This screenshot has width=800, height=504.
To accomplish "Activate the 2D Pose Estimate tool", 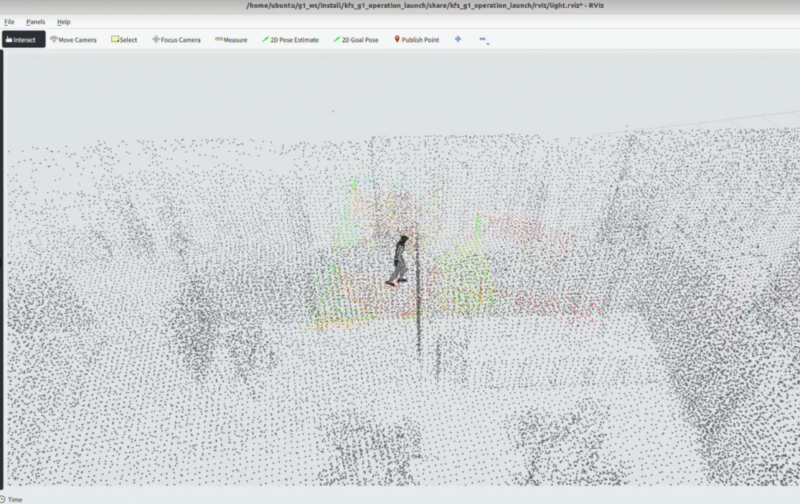I will coord(290,39).
